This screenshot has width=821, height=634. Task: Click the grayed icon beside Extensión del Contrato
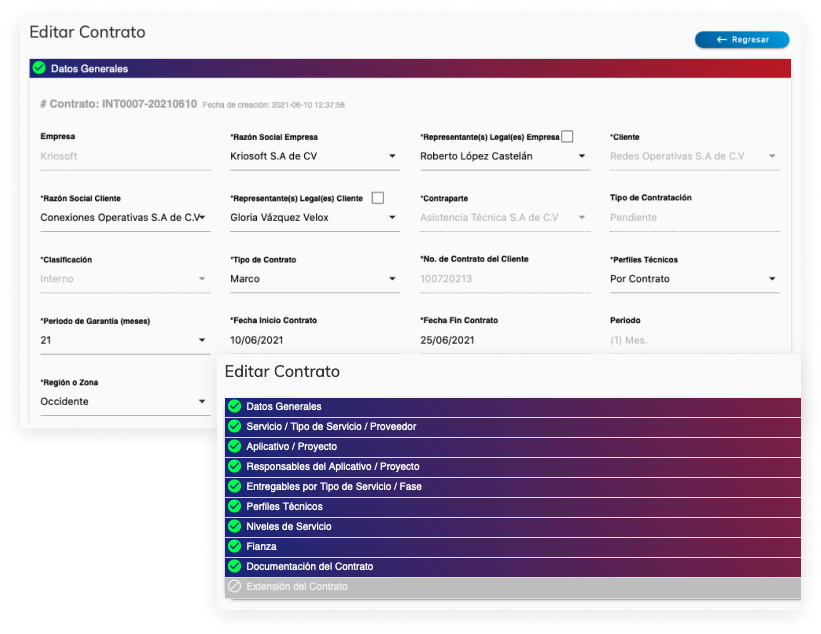234,586
